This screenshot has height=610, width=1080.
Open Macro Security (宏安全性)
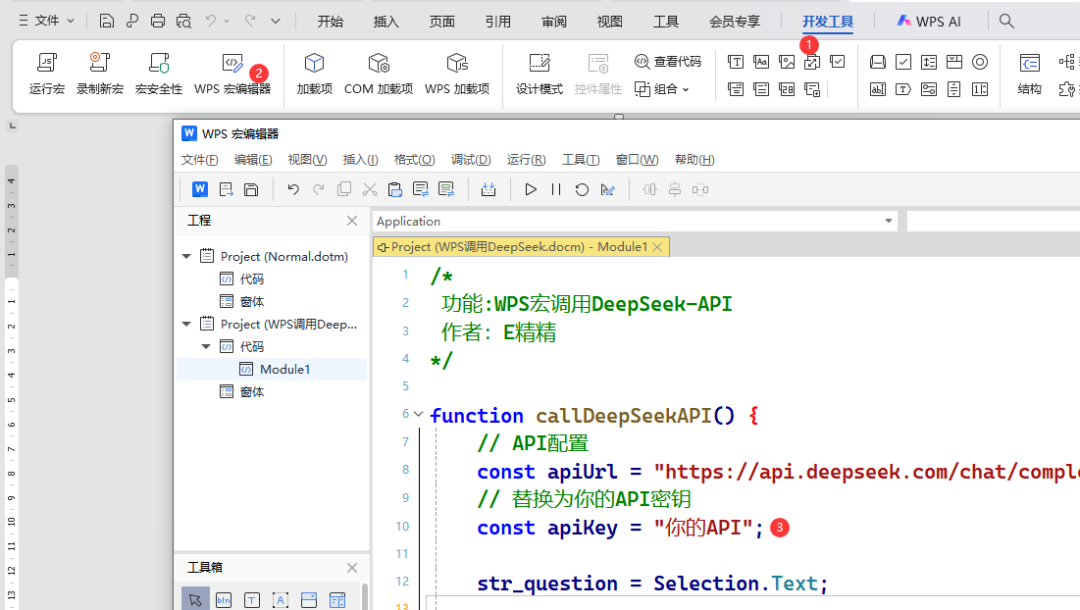(x=158, y=74)
